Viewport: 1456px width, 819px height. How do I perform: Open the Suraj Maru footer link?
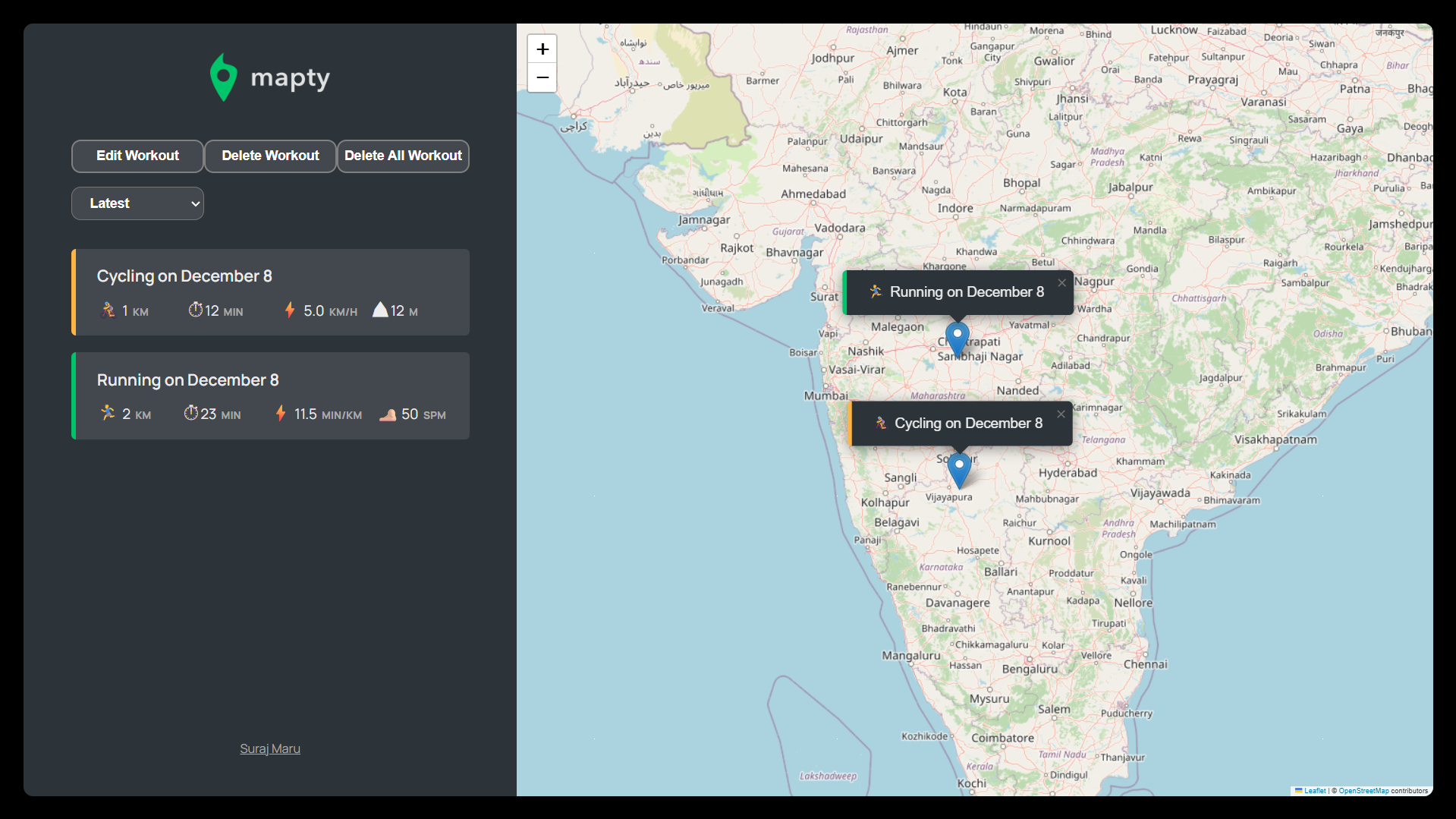270,749
